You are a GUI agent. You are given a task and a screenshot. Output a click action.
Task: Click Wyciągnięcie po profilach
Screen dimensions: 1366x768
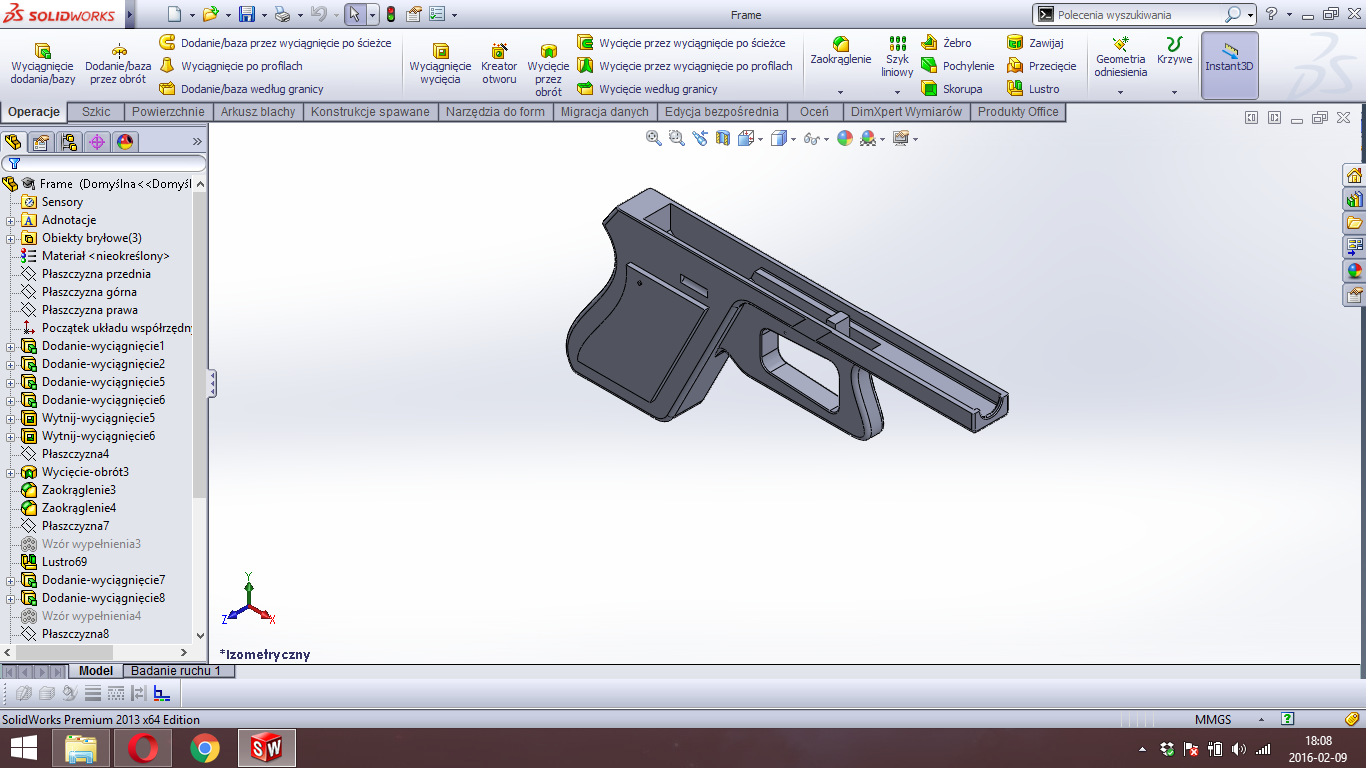point(231,66)
